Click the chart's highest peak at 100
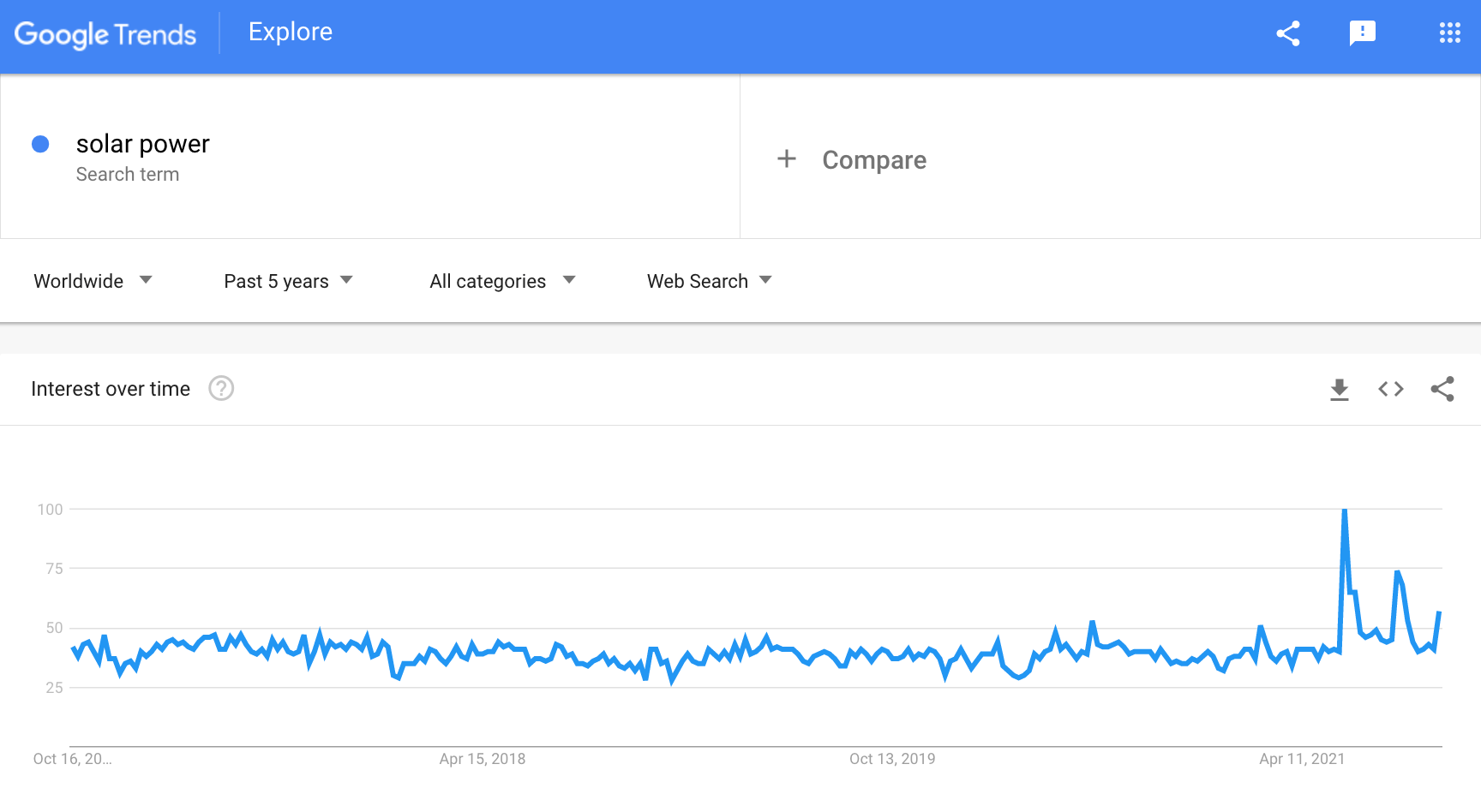This screenshot has height=812, width=1481. click(x=1344, y=510)
